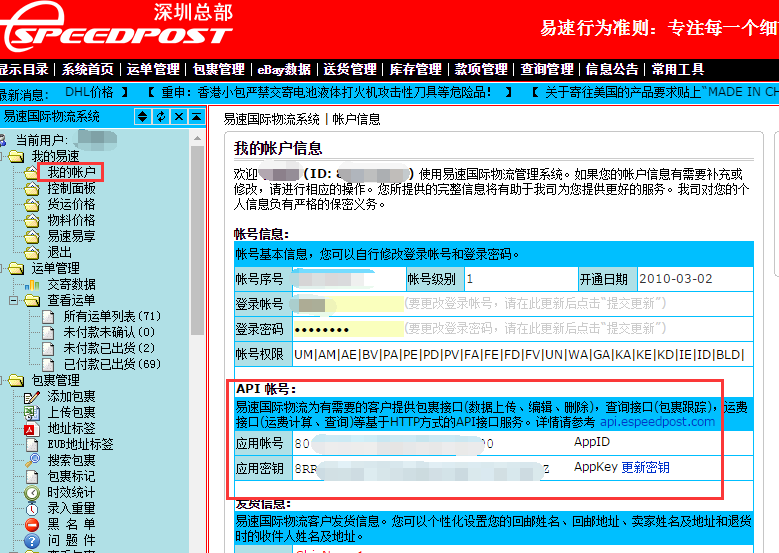Click the 我的易速 folder icon
Screen dimensions: 779x553
pyautogui.click(x=16, y=157)
